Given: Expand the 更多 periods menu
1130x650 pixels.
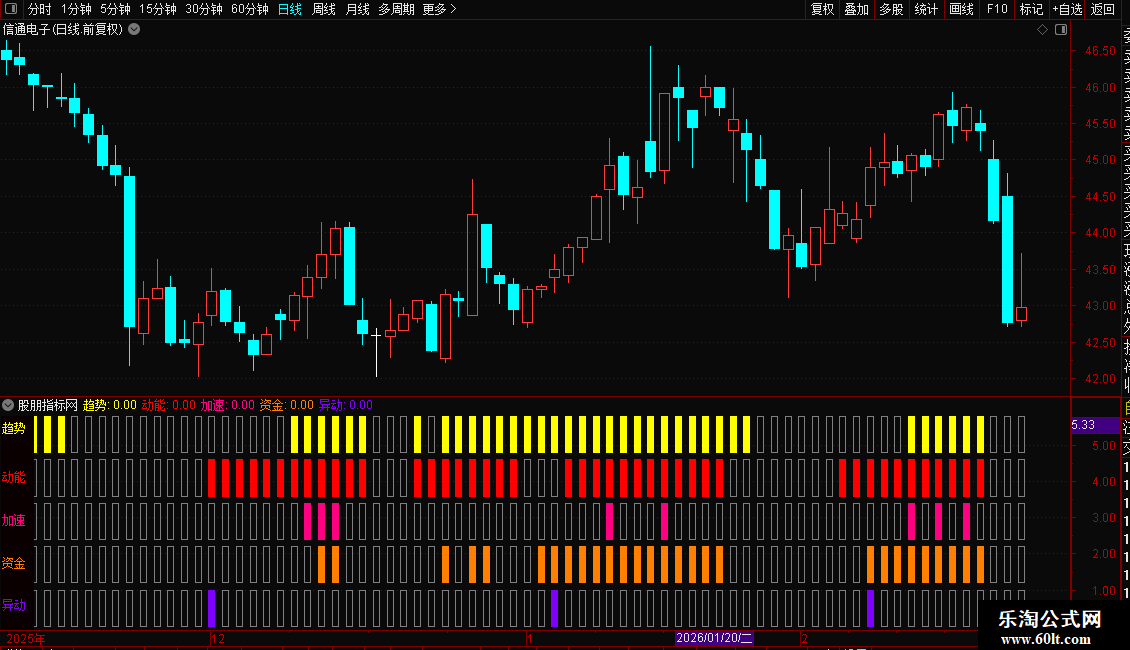Looking at the screenshot, I should (x=440, y=9).
